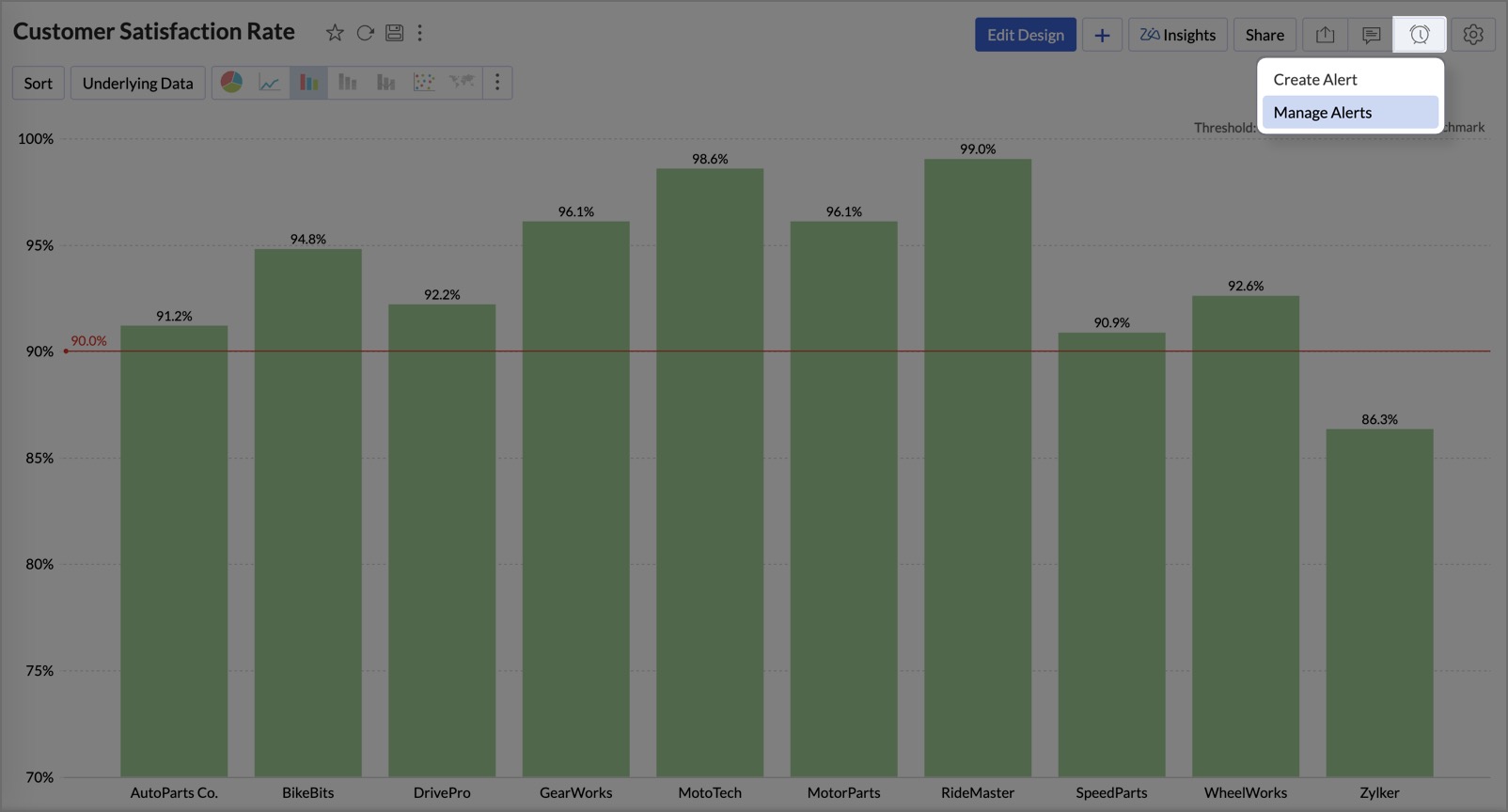Click the save icon next to title
The height and width of the screenshot is (812, 1508).
coord(395,33)
